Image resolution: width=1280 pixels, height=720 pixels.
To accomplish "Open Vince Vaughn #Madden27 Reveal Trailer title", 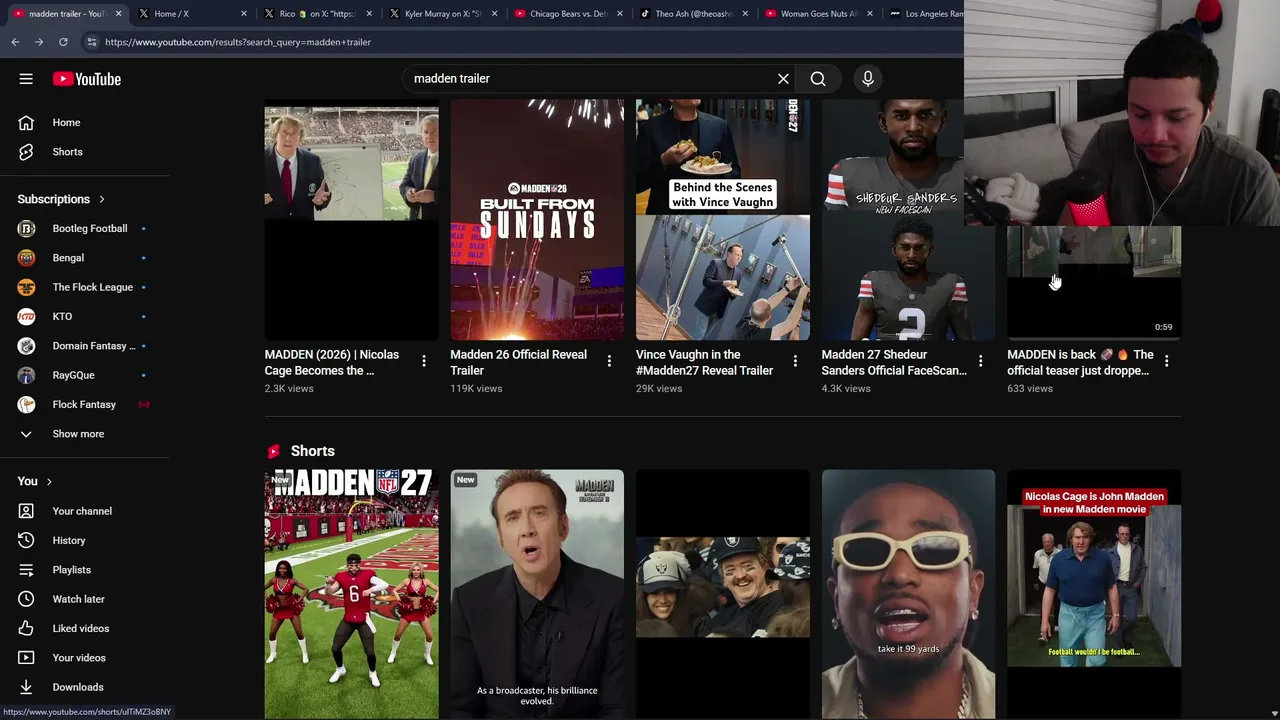I will [704, 362].
